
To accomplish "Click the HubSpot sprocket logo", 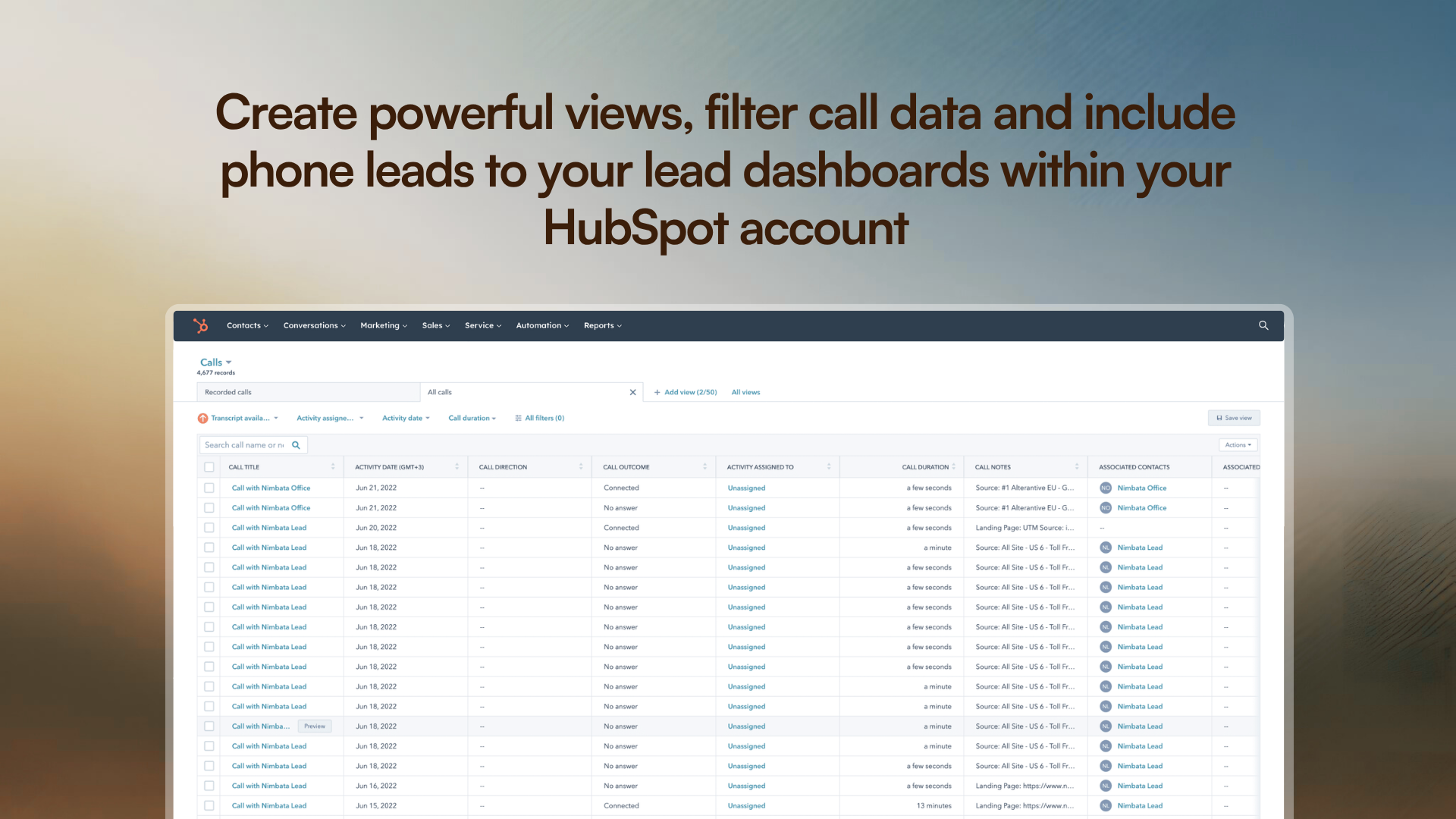I will [200, 325].
